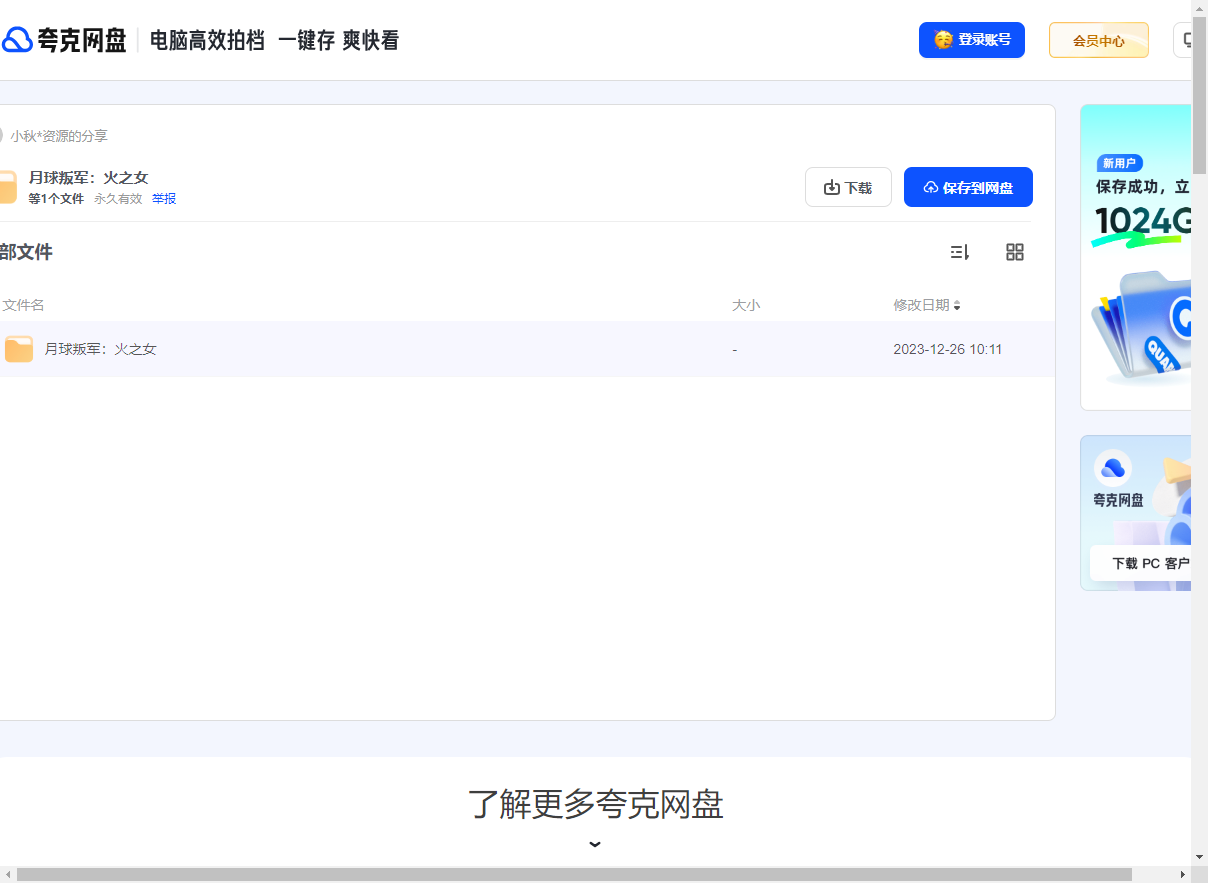Click the 大小 column header
This screenshot has width=1208, height=883.
746,305
